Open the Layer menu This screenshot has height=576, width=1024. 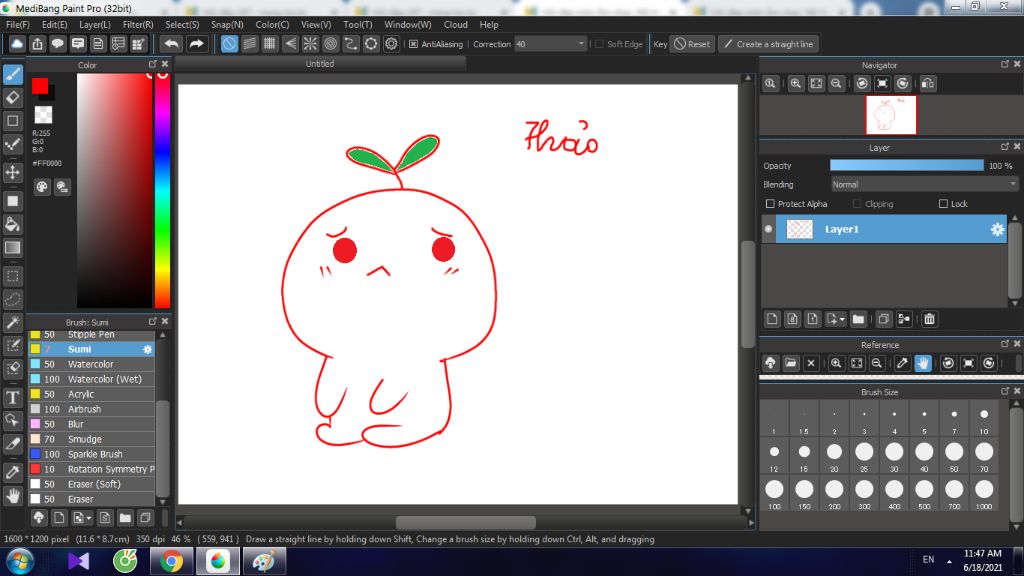[95, 24]
